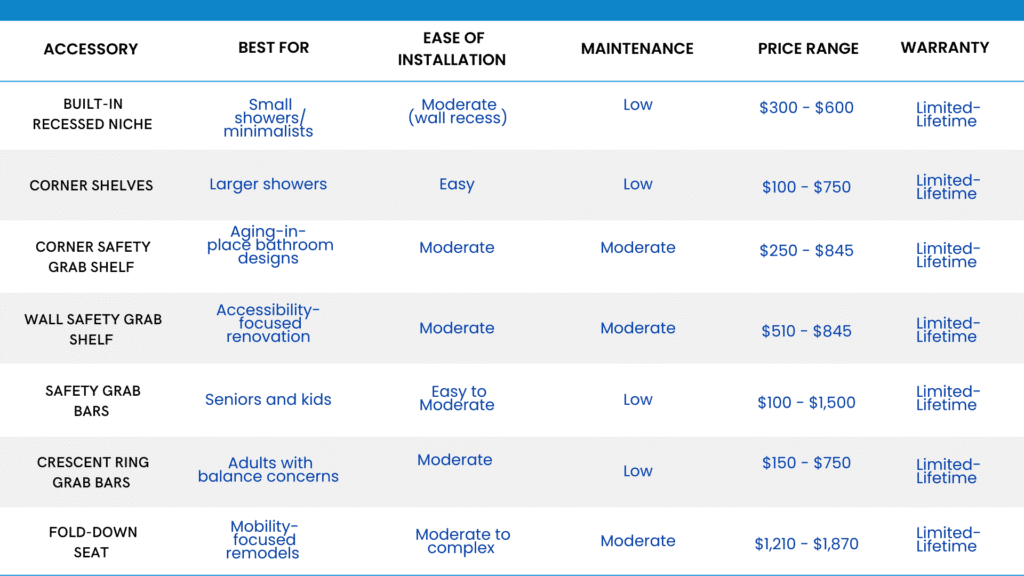Click the "$300 - $600" price text
Screen dimensions: 1024x576
[806, 108]
